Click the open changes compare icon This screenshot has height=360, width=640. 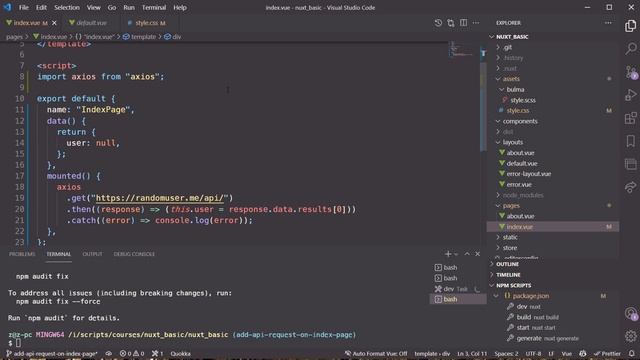[x=451, y=23]
